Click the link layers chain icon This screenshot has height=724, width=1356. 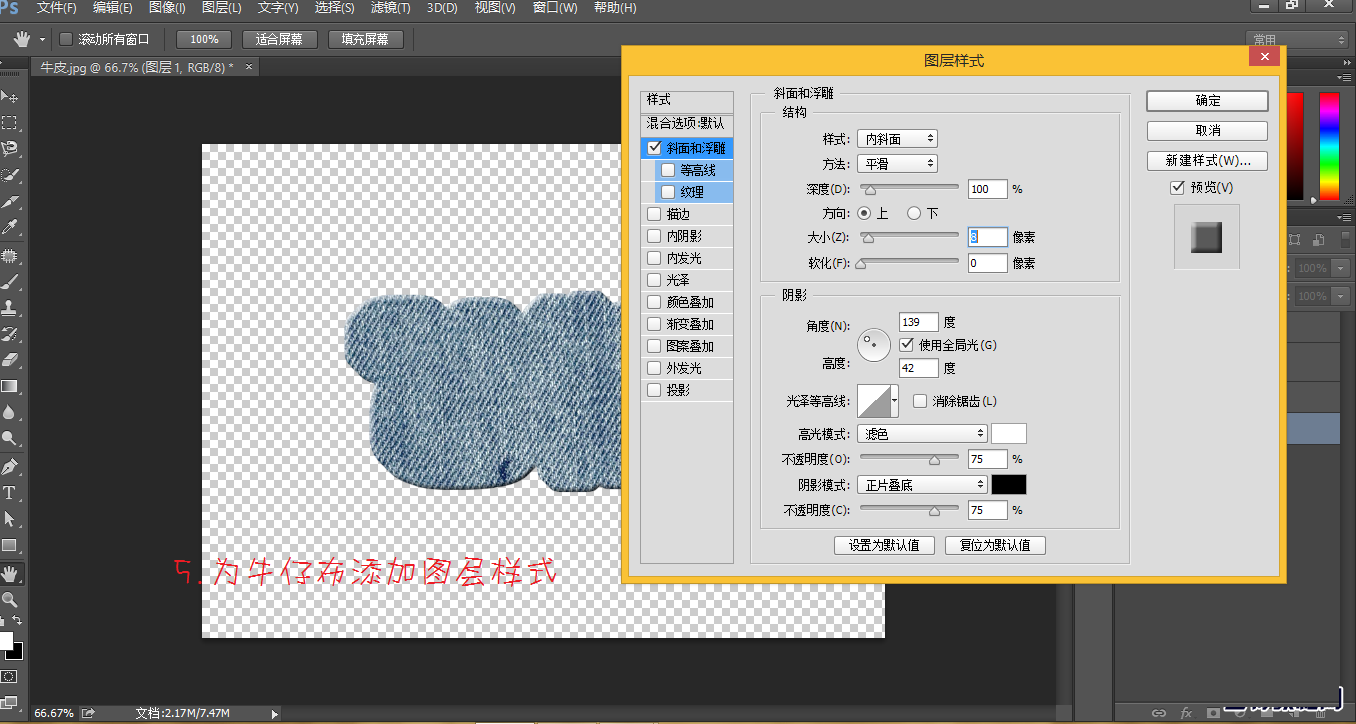[x=1160, y=712]
